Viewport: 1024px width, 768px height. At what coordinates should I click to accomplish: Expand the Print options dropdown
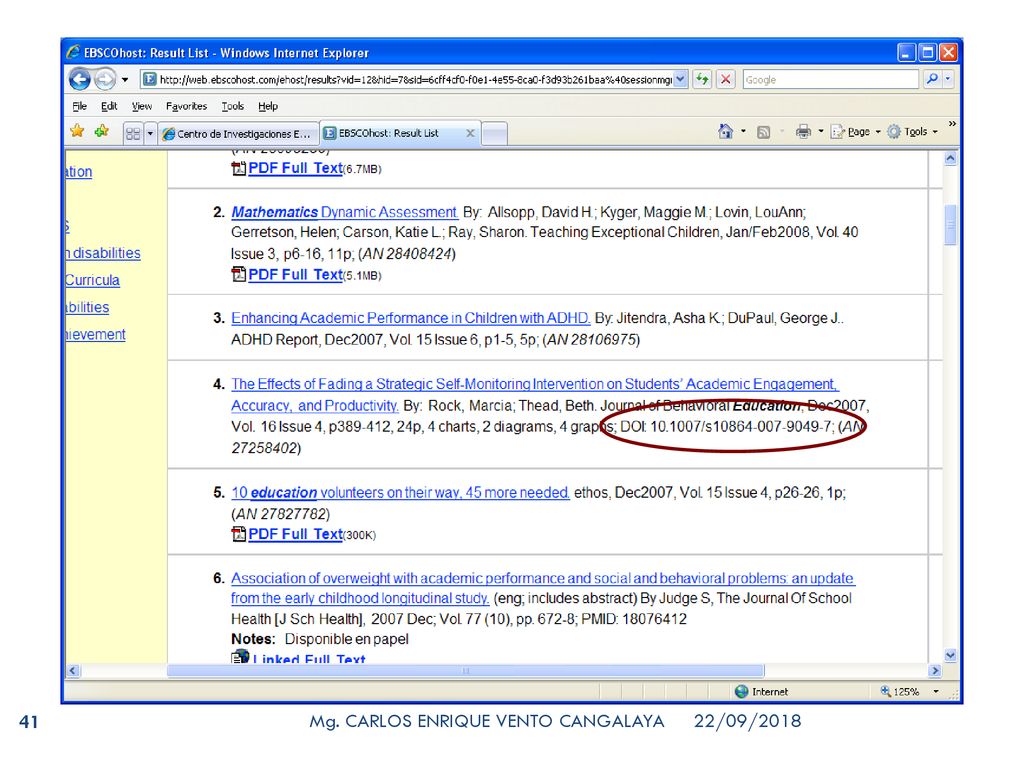click(821, 131)
